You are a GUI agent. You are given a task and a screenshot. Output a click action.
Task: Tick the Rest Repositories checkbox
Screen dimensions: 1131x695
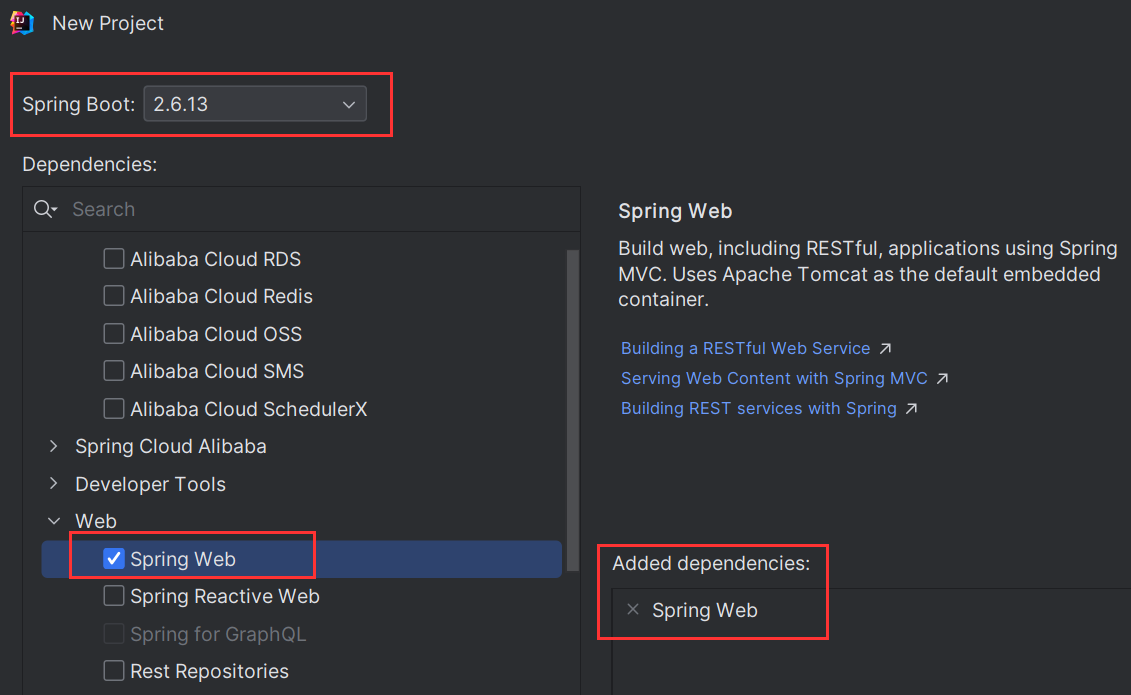(x=114, y=671)
